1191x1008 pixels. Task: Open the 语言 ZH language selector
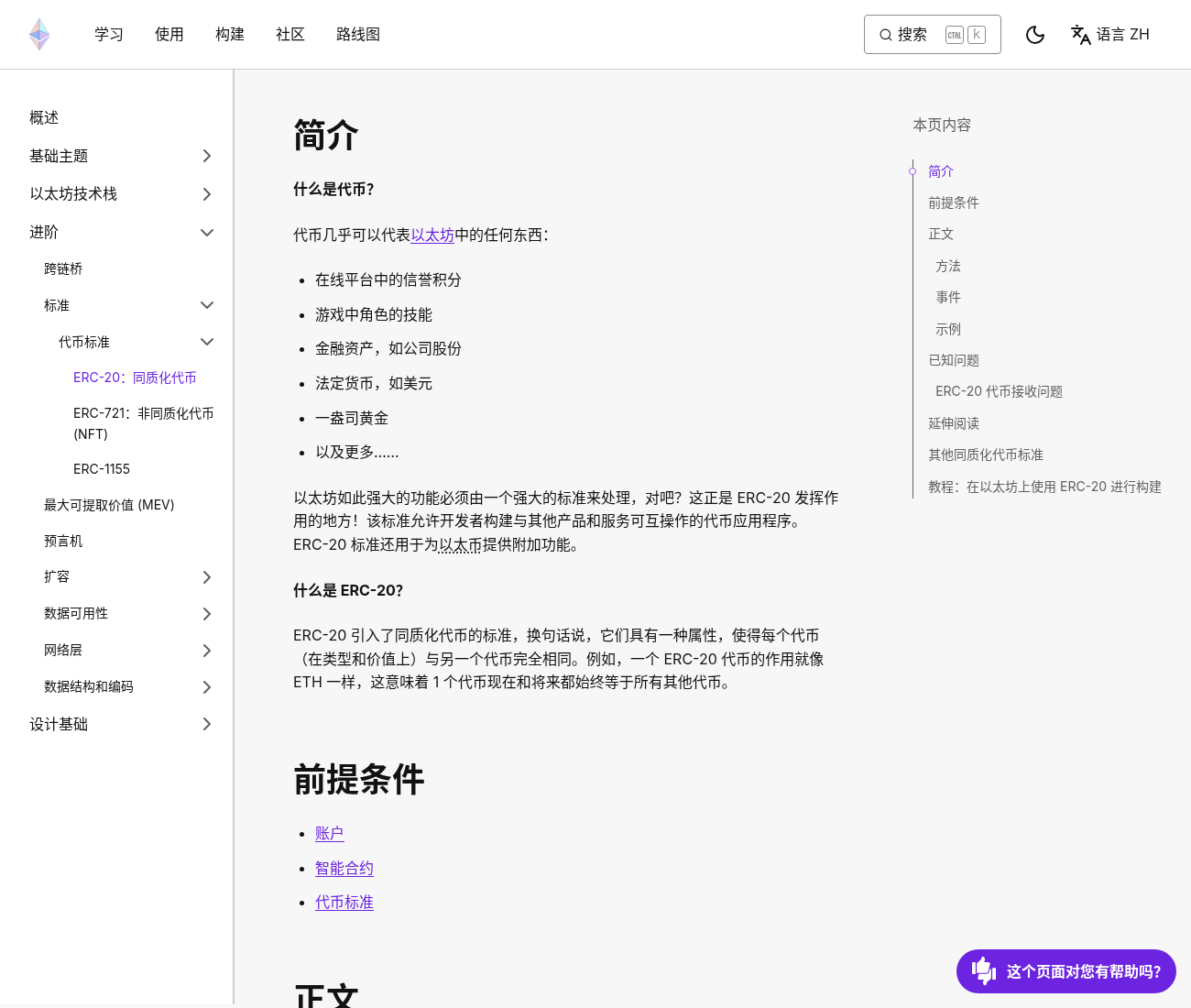pos(1110,35)
